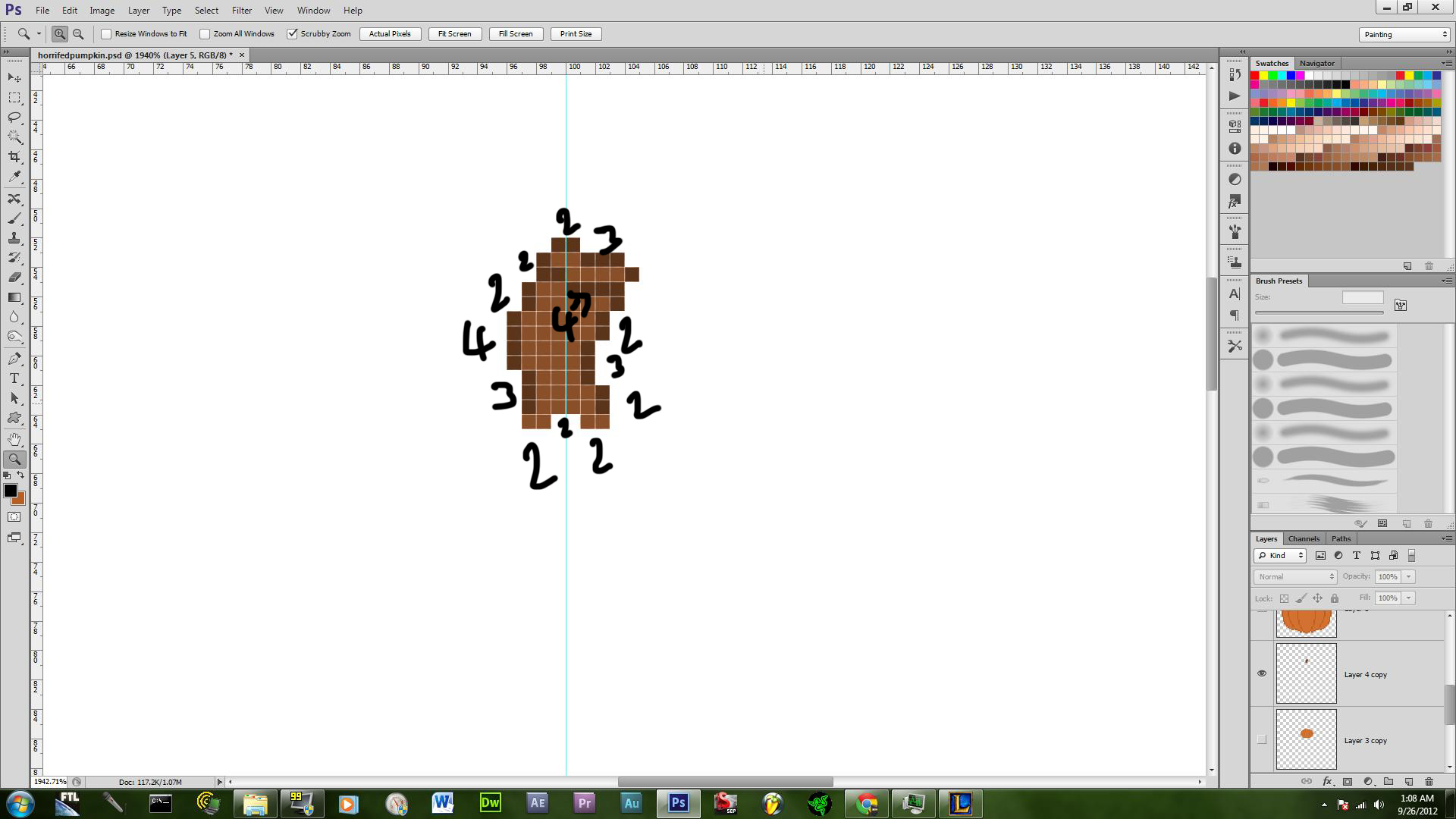
Task: Open the Character panel icon
Action: [x=1235, y=293]
